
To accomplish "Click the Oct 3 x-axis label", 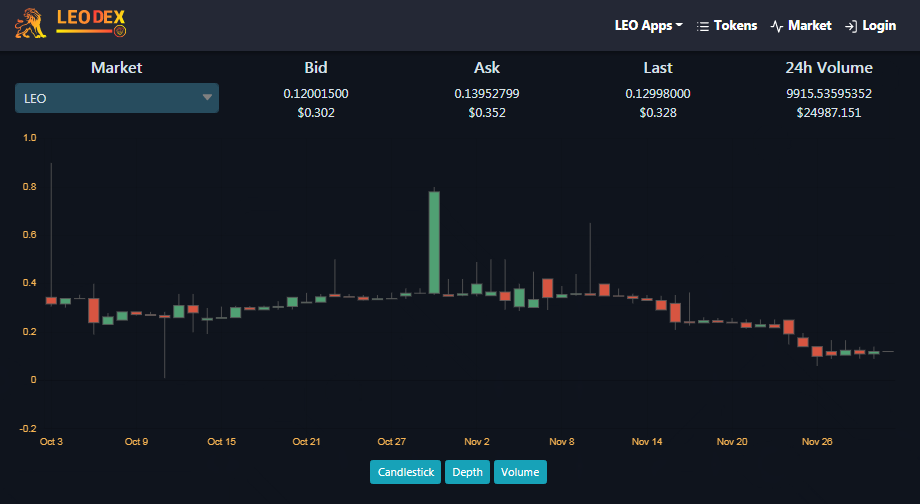I will point(51,441).
